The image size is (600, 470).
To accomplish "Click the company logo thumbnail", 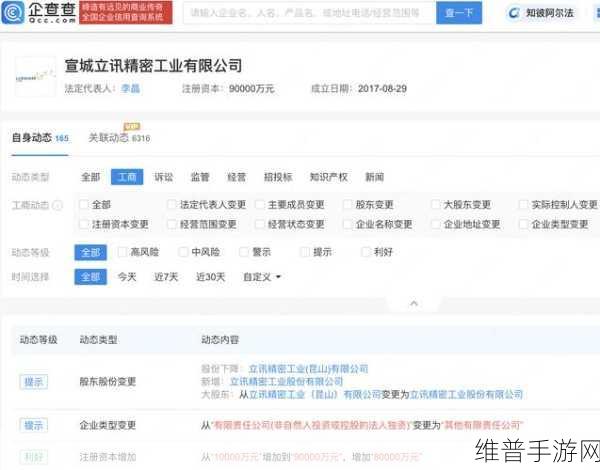I will (35, 77).
